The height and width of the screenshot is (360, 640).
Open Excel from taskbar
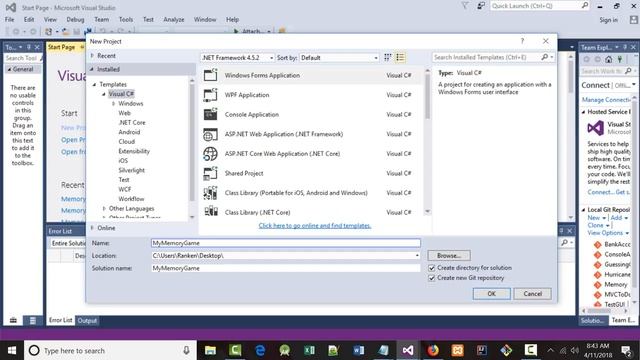click(x=309, y=350)
